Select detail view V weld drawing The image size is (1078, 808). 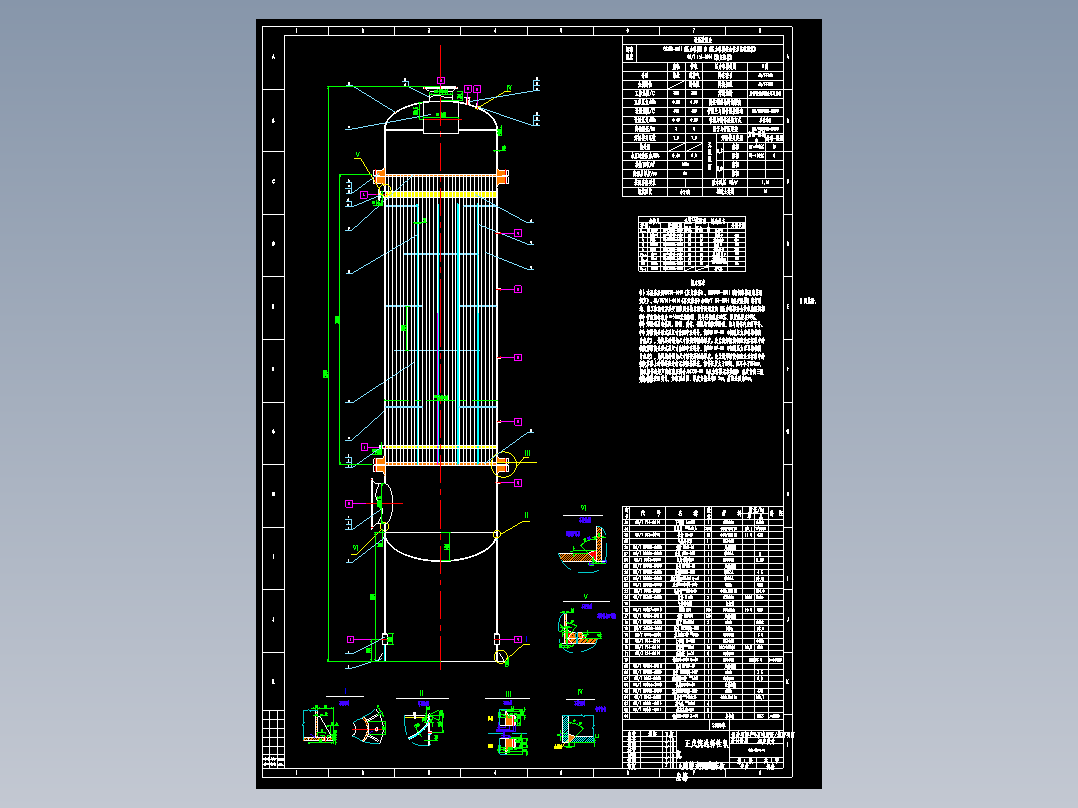pyautogui.click(x=582, y=631)
